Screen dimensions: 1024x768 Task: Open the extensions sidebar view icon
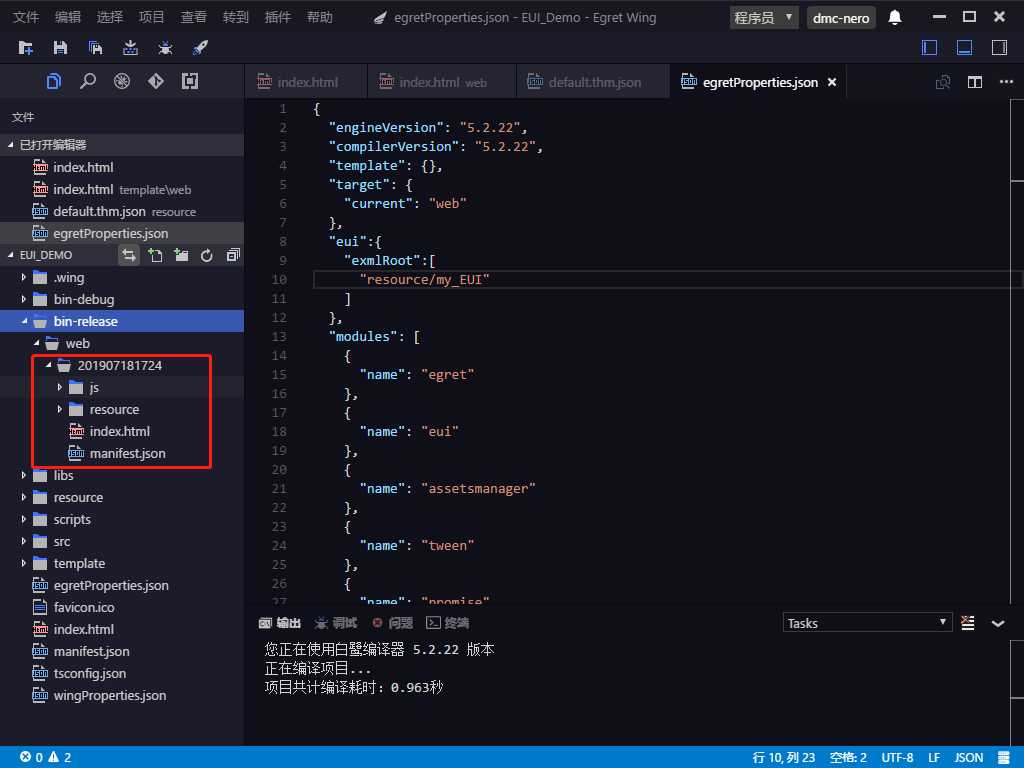[189, 81]
